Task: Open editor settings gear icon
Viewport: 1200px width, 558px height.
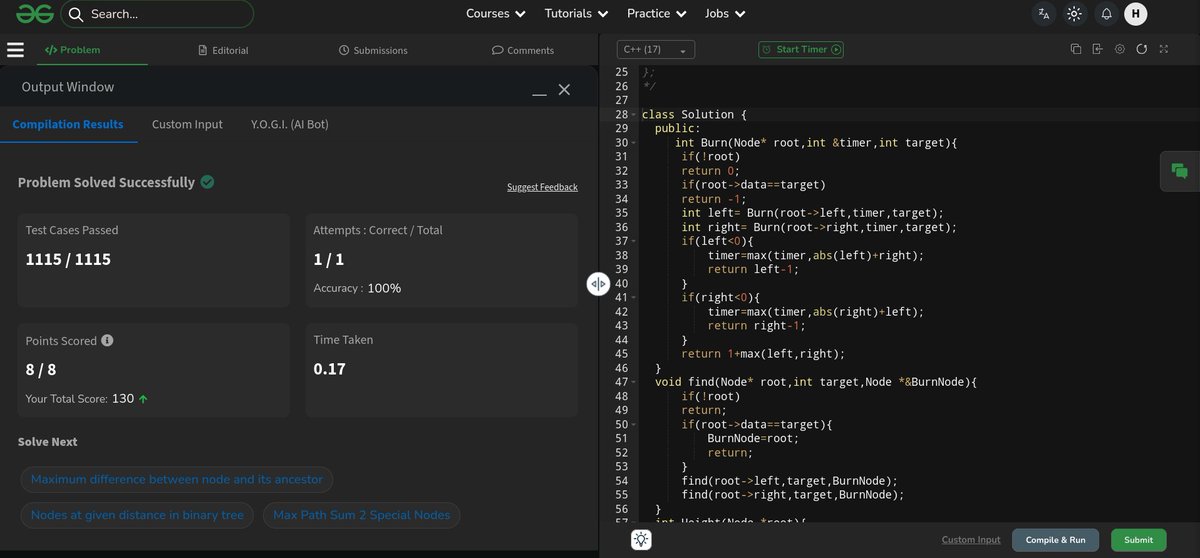Action: (x=1119, y=49)
